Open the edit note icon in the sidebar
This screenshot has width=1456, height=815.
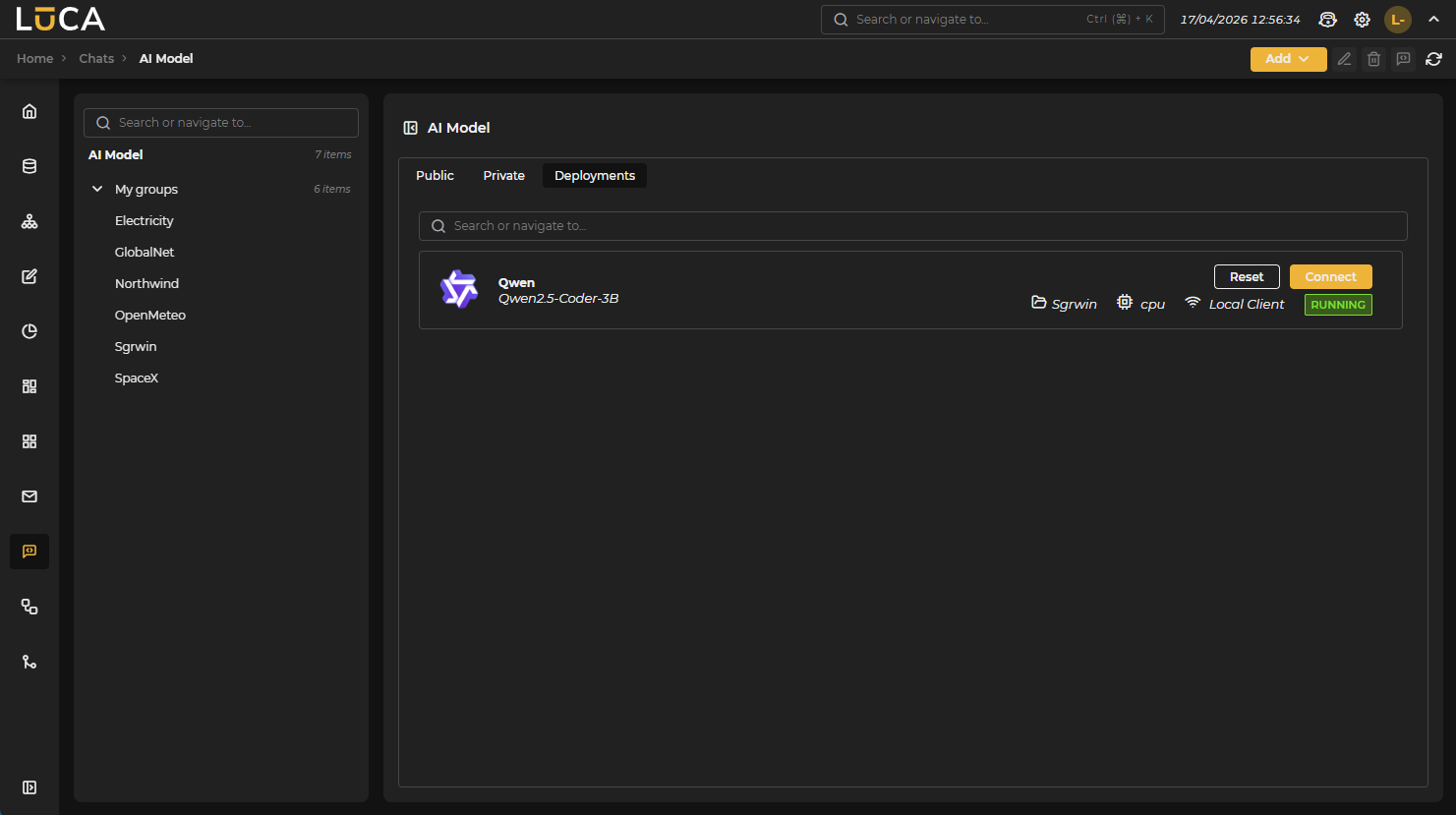[x=29, y=276]
